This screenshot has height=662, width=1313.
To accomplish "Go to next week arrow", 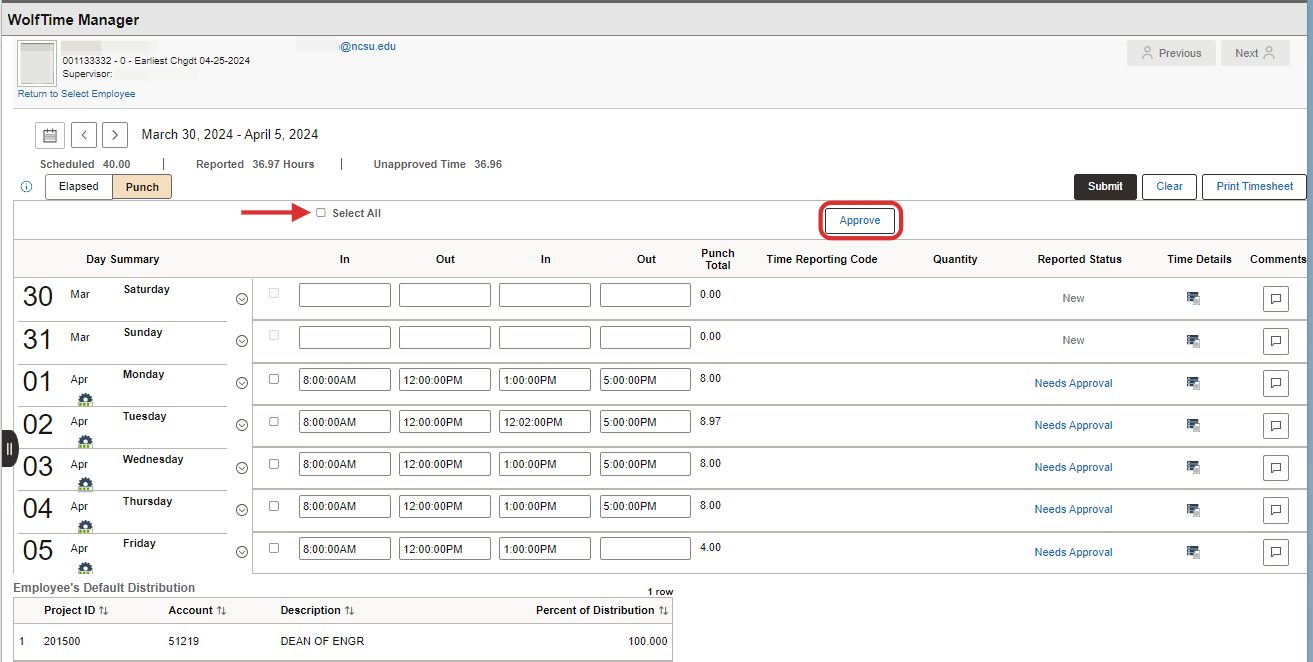I will click(x=115, y=135).
